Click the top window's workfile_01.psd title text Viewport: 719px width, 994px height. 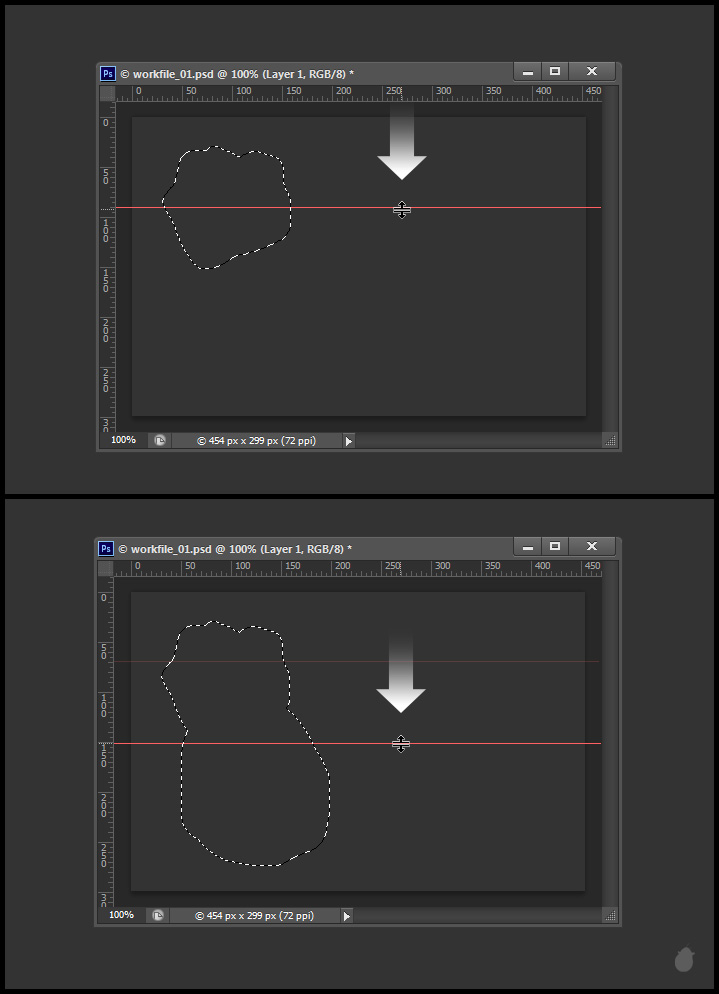click(236, 74)
